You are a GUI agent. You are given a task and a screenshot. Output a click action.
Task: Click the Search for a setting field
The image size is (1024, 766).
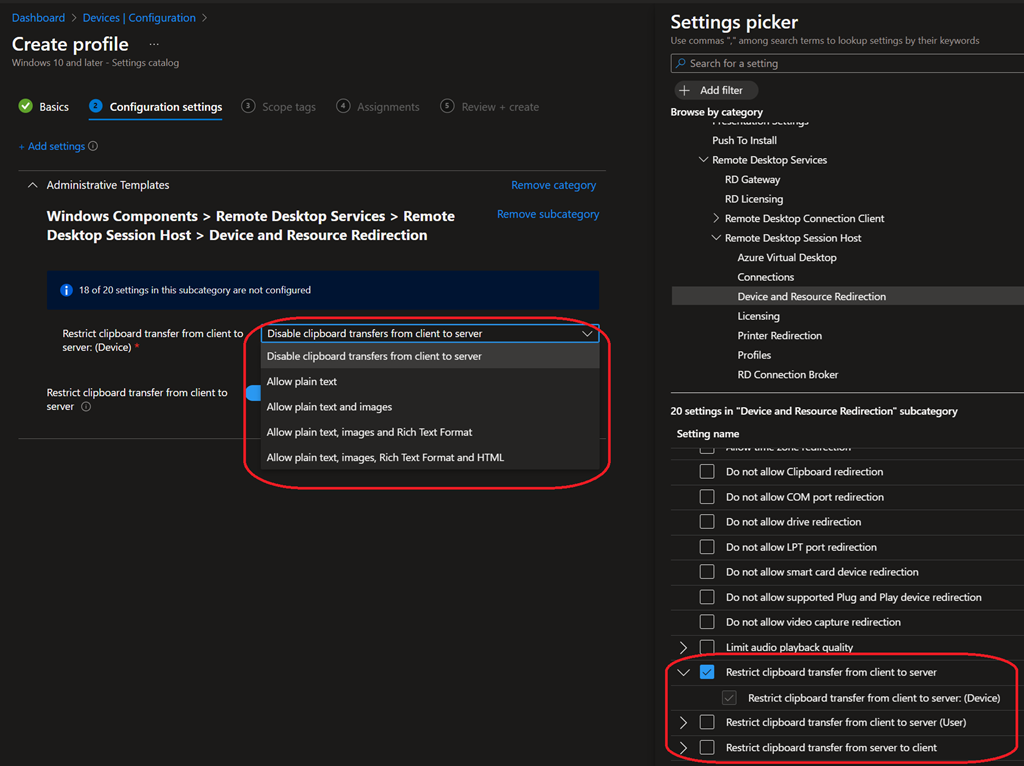(x=850, y=64)
